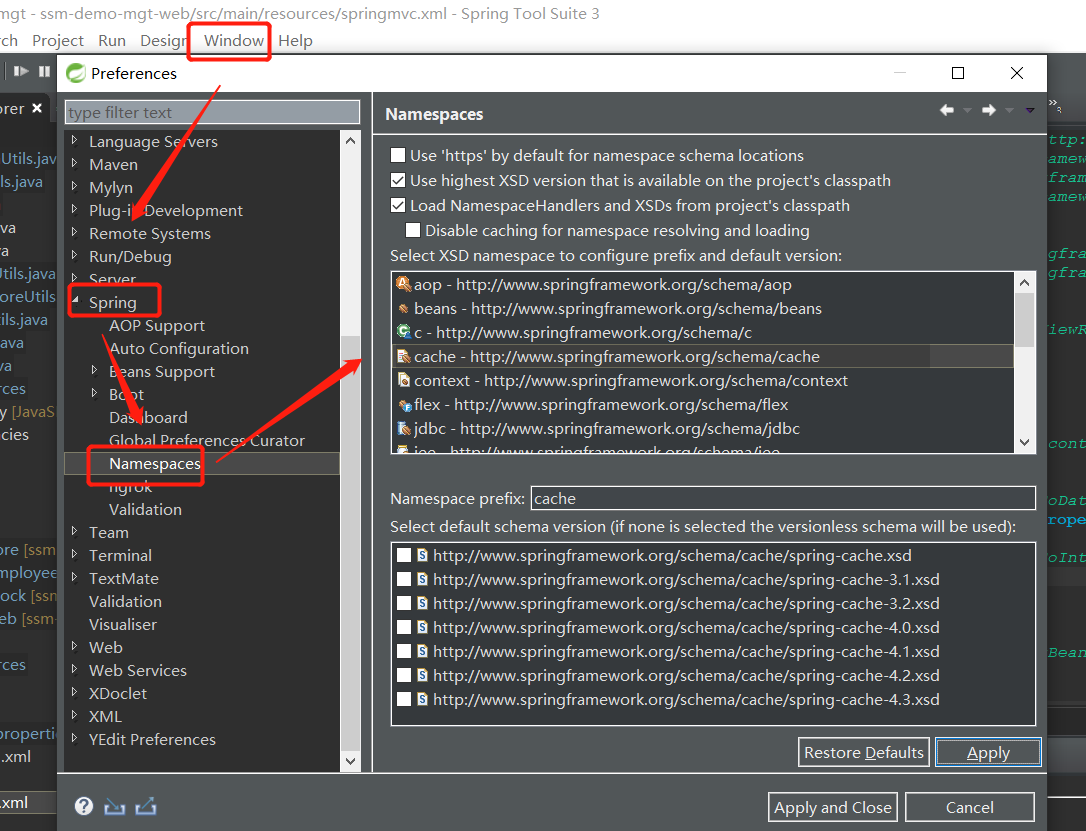
Task: Enable 'https' by default for schema locations
Action: [398, 155]
